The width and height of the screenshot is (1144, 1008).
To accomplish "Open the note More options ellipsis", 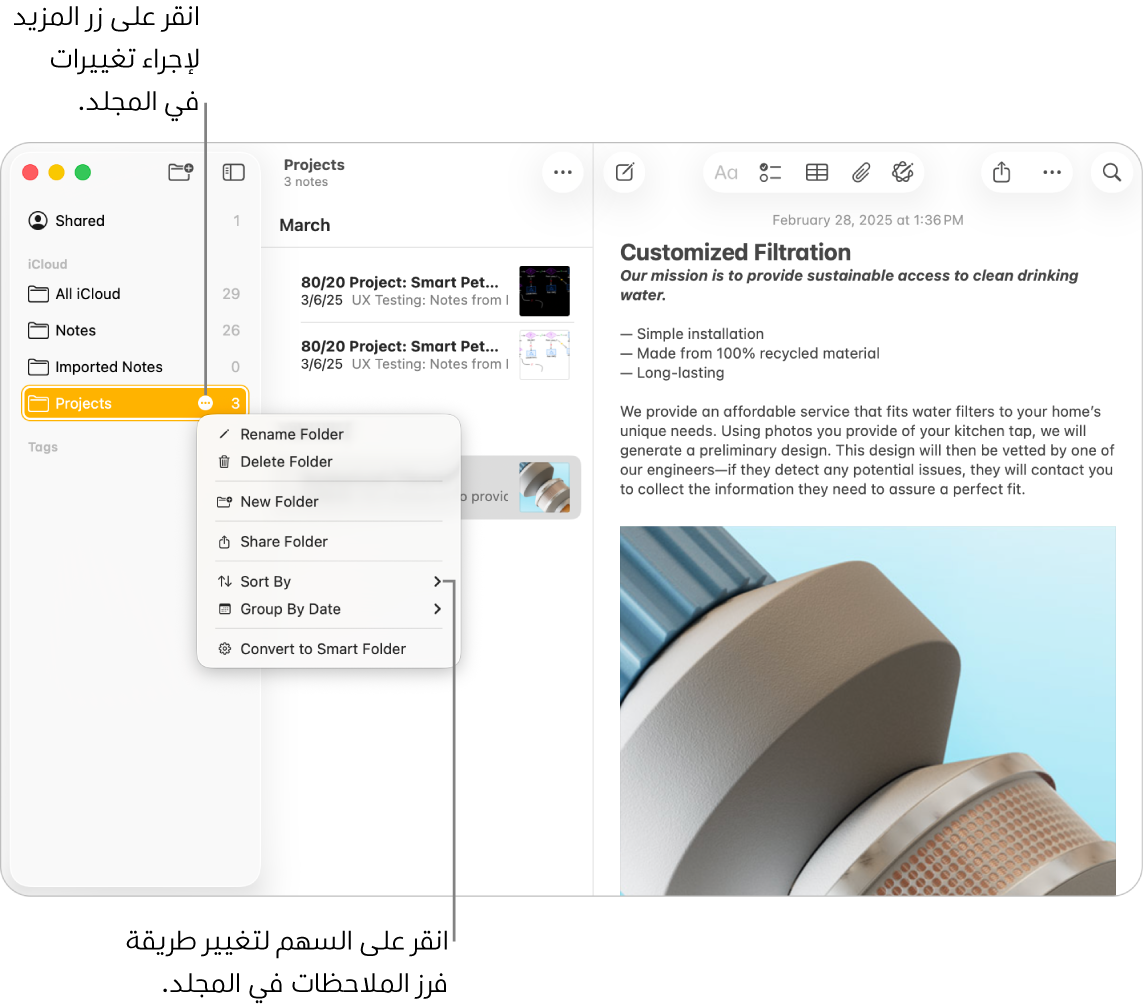I will click(1051, 172).
